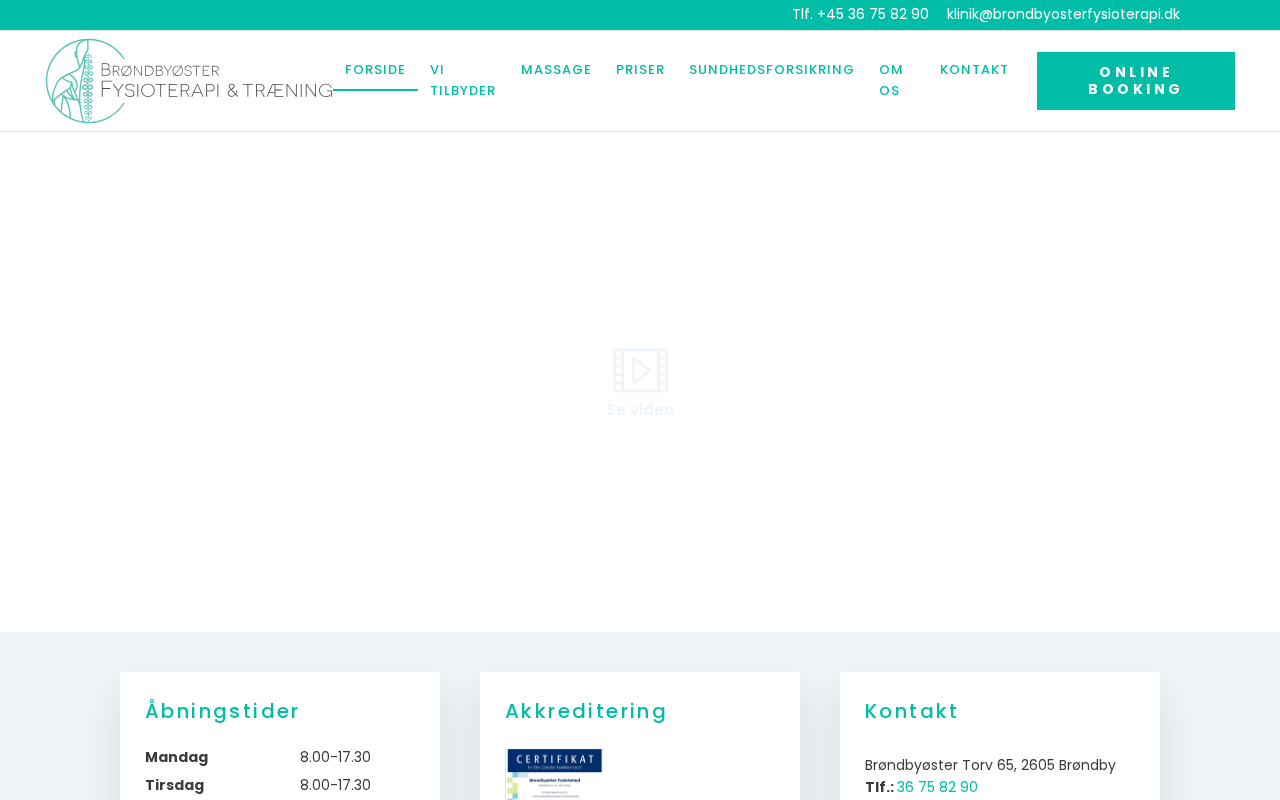The height and width of the screenshot is (800, 1280).
Task: Open the accreditation certificate thumbnail
Action: click(554, 774)
